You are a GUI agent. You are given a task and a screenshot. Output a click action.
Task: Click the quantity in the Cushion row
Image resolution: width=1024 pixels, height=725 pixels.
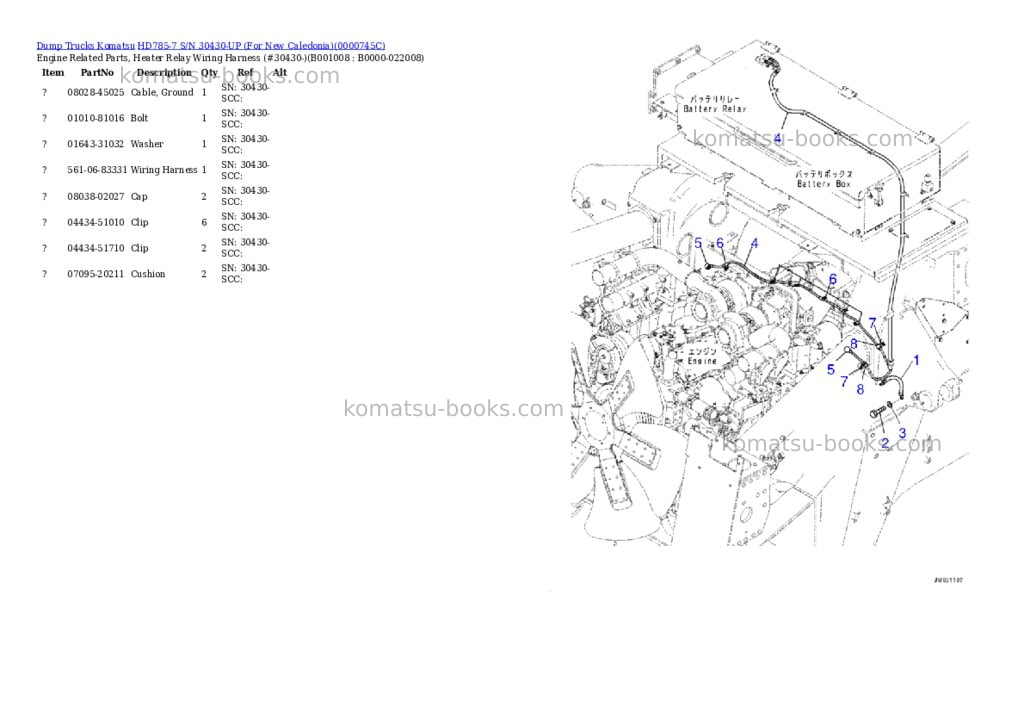pos(204,274)
